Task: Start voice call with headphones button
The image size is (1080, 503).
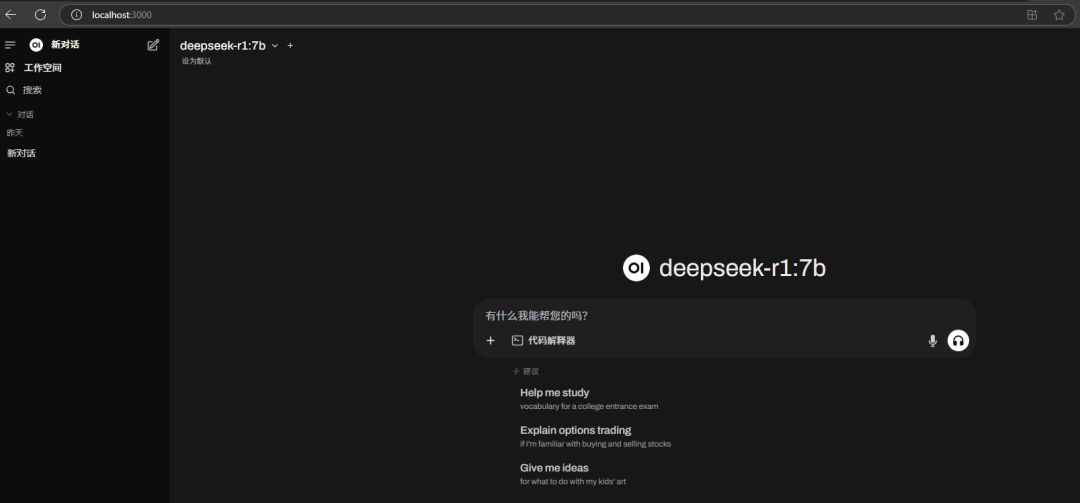Action: click(x=958, y=340)
